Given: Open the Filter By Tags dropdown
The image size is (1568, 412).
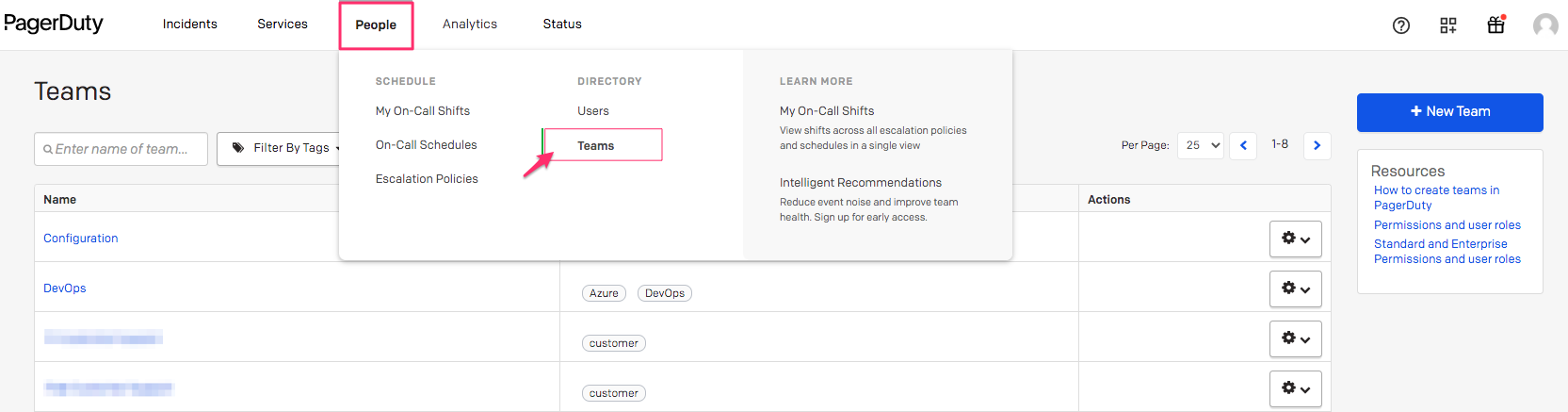Looking at the screenshot, I should pyautogui.click(x=283, y=148).
